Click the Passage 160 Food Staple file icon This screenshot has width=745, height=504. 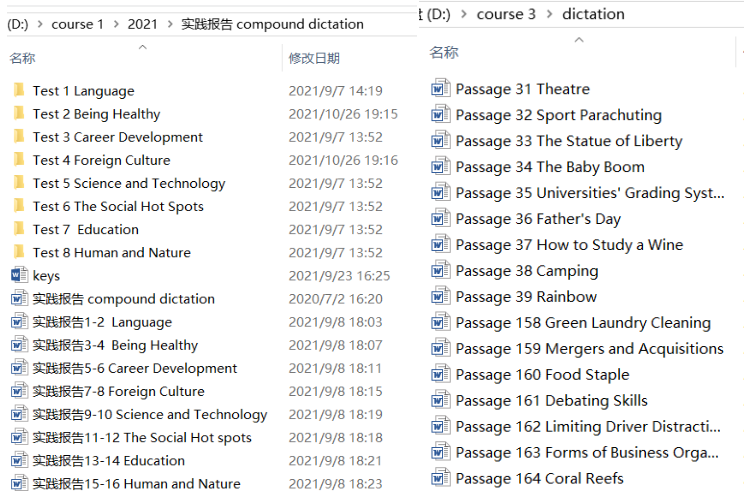440,374
